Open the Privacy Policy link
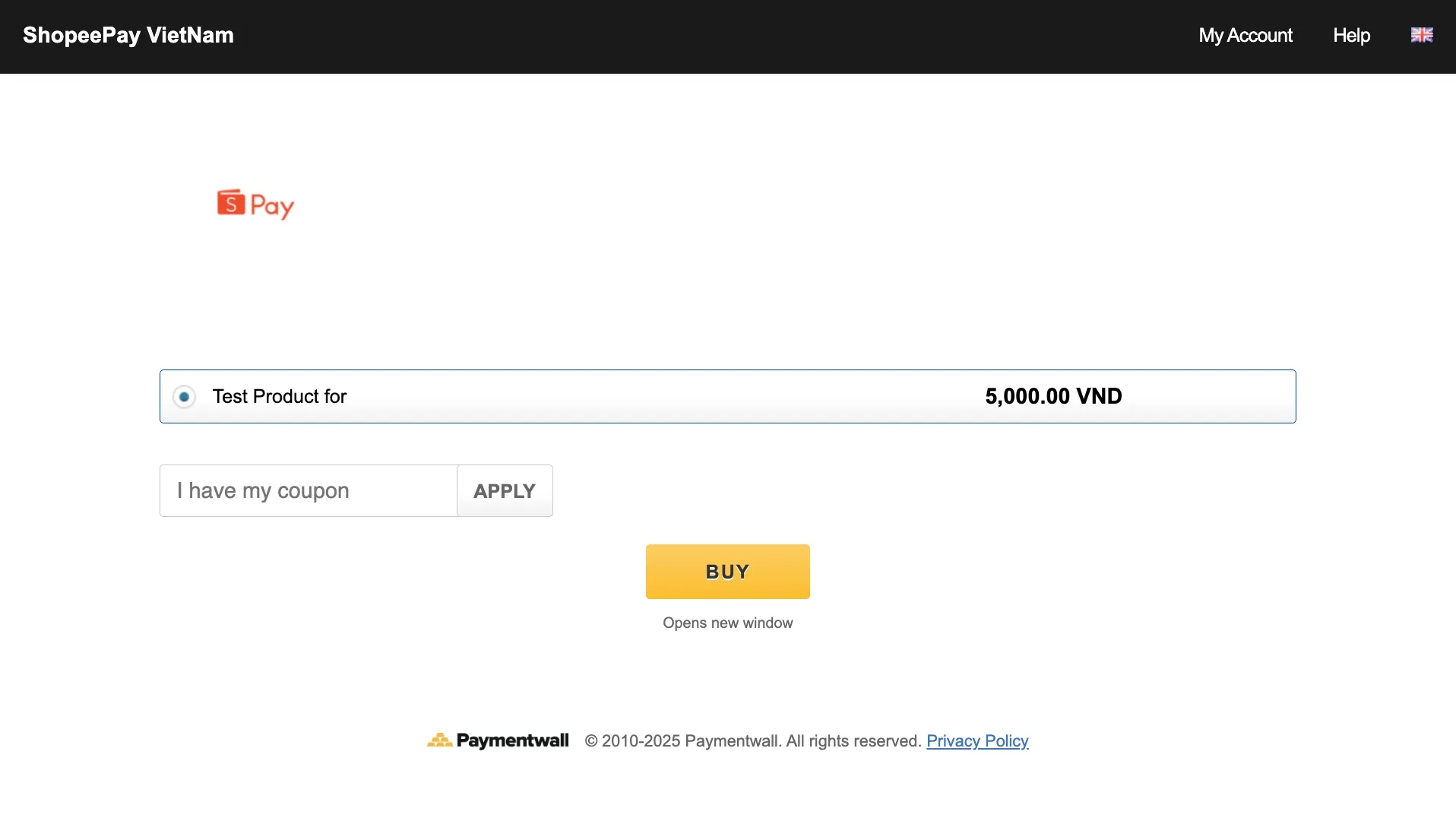The height and width of the screenshot is (818, 1456). tap(976, 741)
